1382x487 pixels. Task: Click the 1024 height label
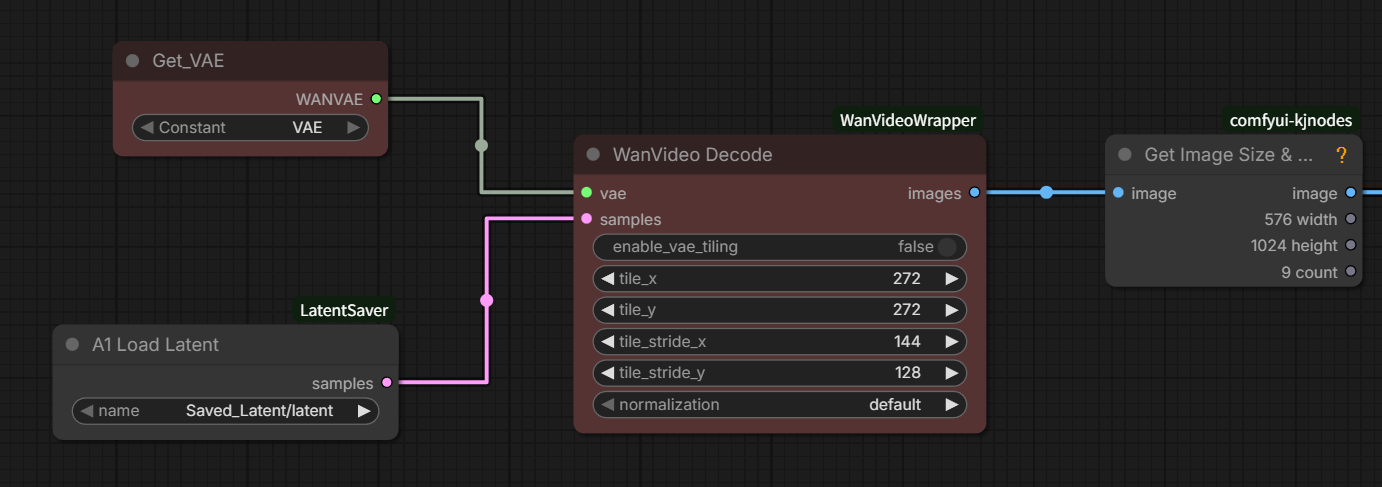(x=1294, y=245)
